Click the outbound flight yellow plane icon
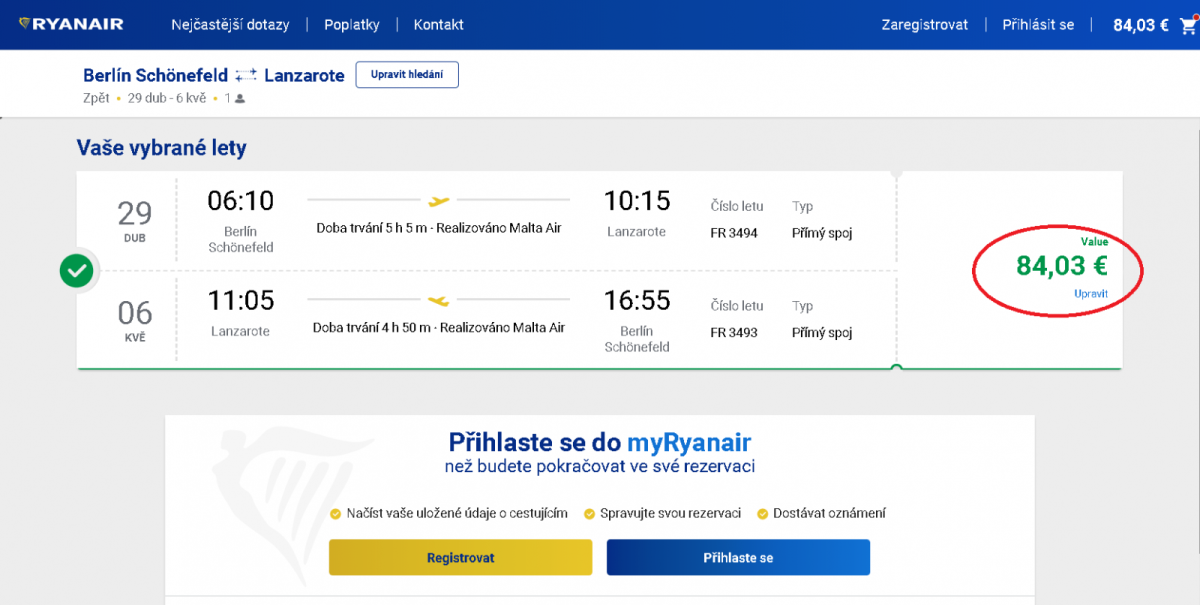This screenshot has height=605, width=1200. [x=438, y=200]
